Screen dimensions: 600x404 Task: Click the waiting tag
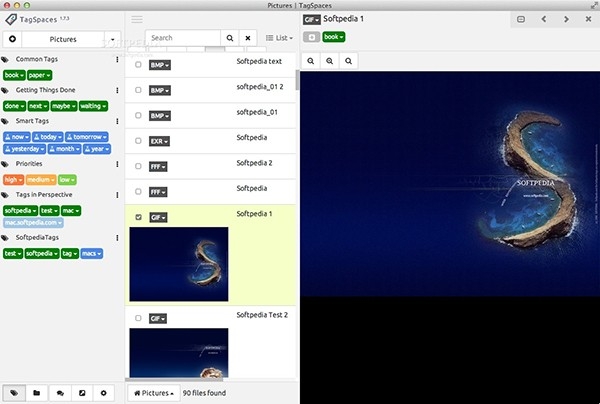93,106
